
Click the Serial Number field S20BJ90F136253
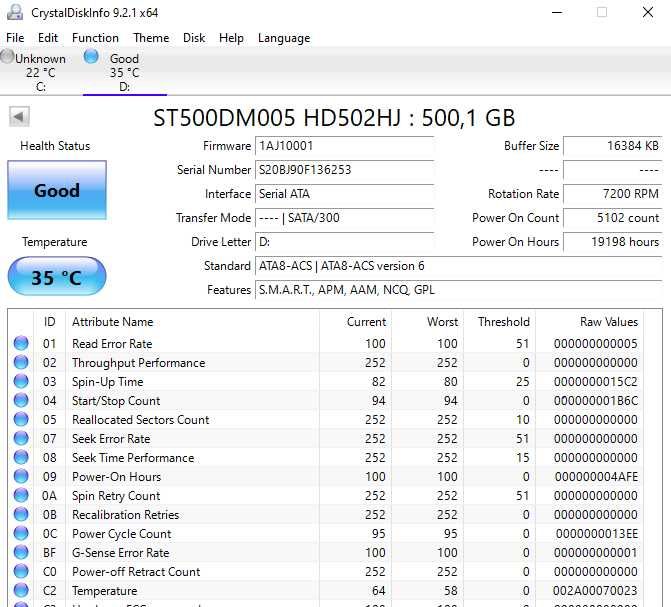pyautogui.click(x=344, y=170)
